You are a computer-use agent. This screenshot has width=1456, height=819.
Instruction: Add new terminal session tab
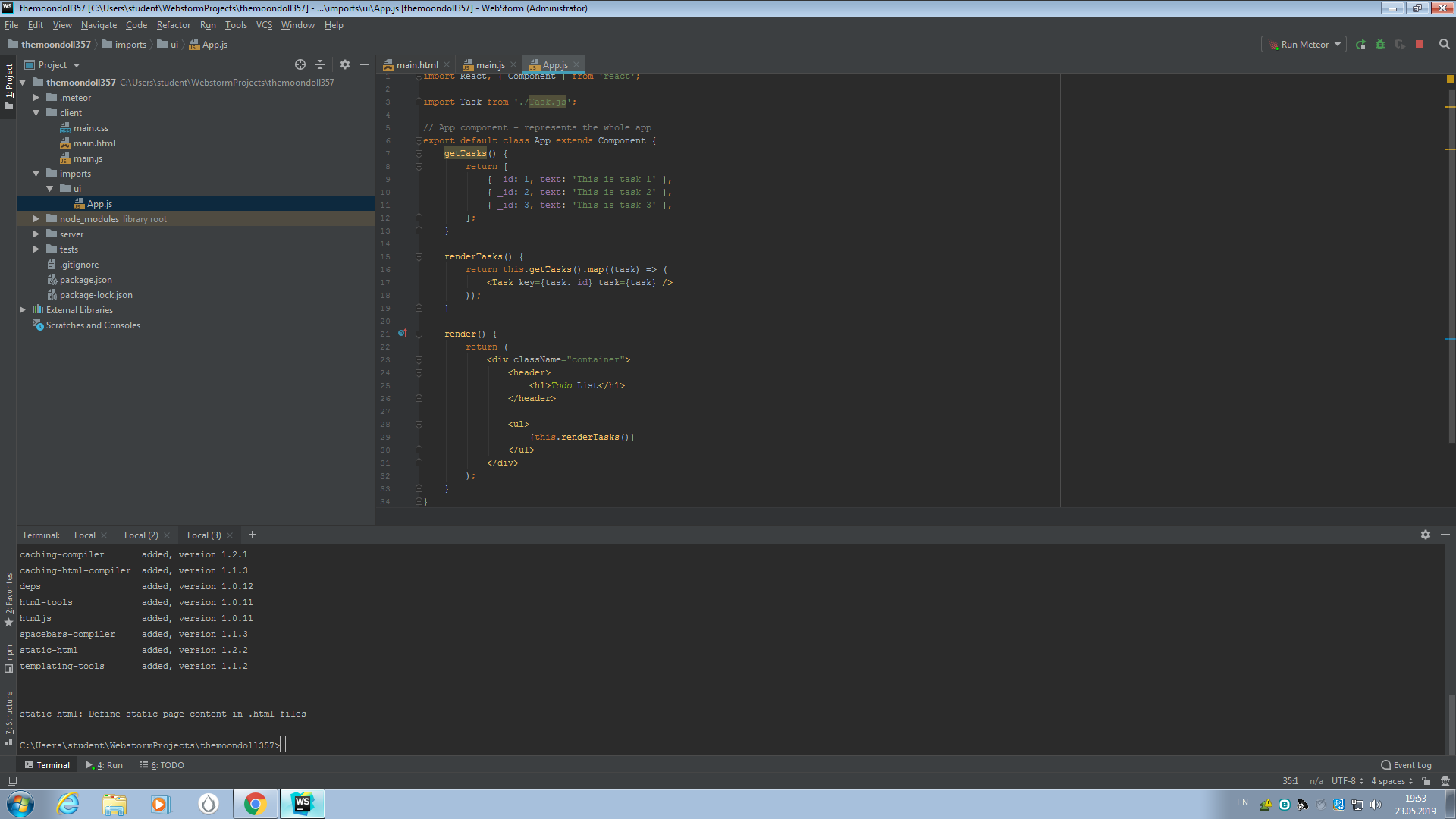coord(253,535)
